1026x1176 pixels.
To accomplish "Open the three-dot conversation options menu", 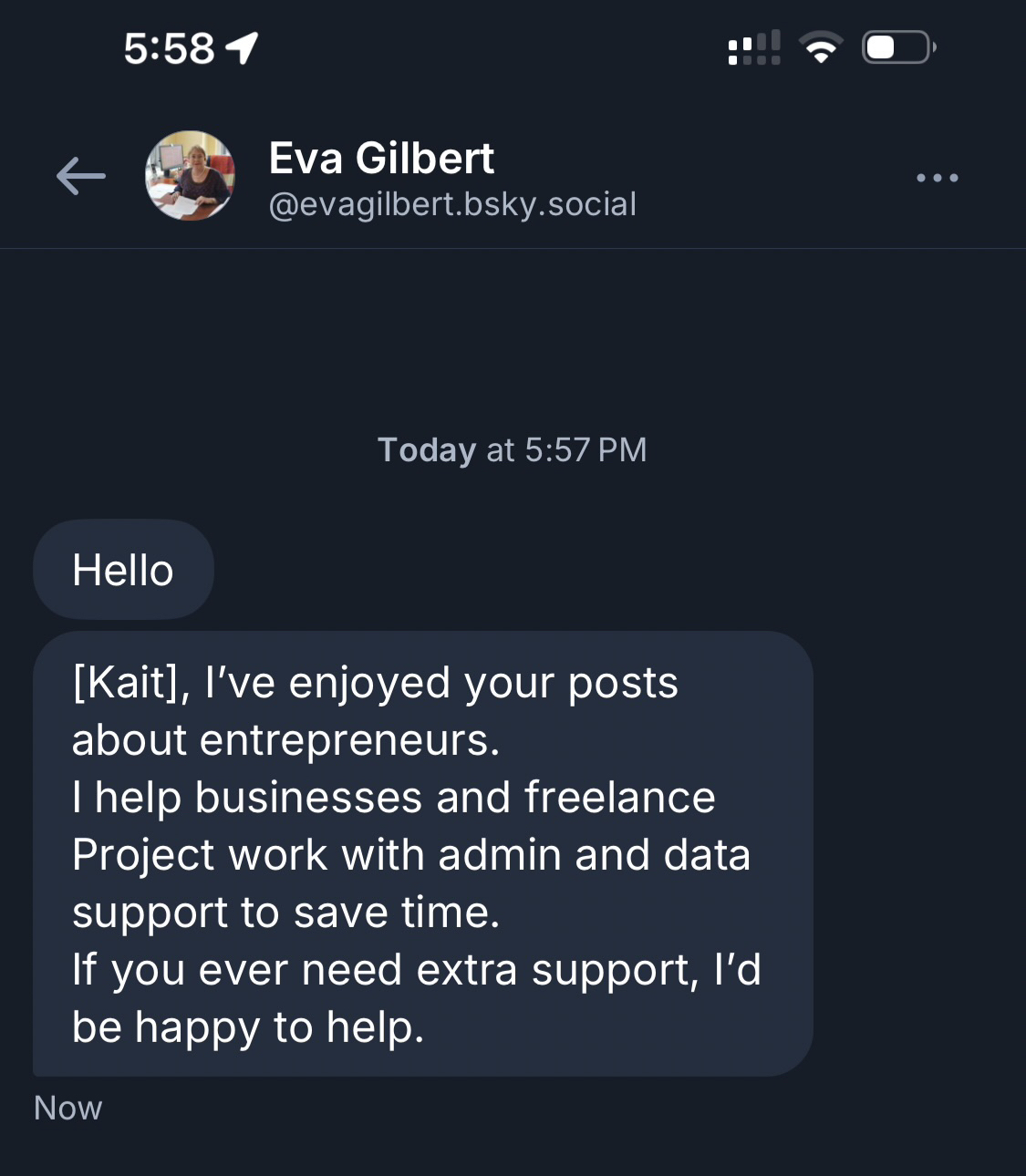I will point(937,178).
